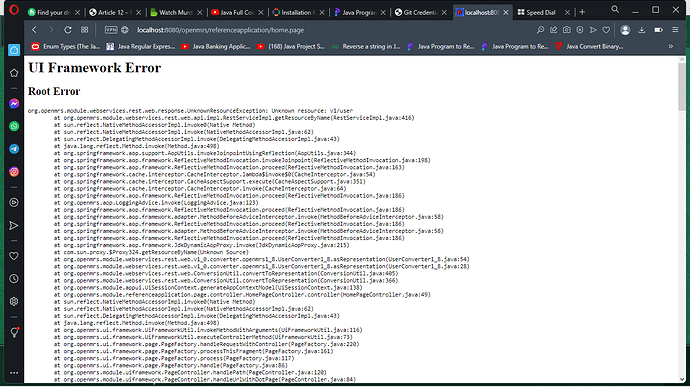Open Java Convert Binary bookmark
Viewport: 690px width, 387px height.
click(x=589, y=46)
